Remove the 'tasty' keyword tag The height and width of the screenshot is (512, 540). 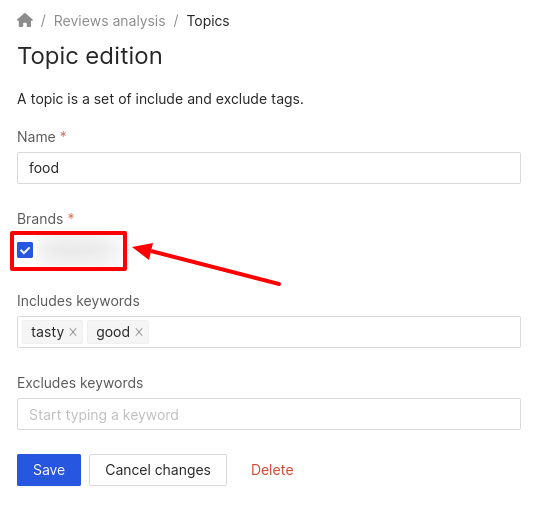click(x=73, y=332)
